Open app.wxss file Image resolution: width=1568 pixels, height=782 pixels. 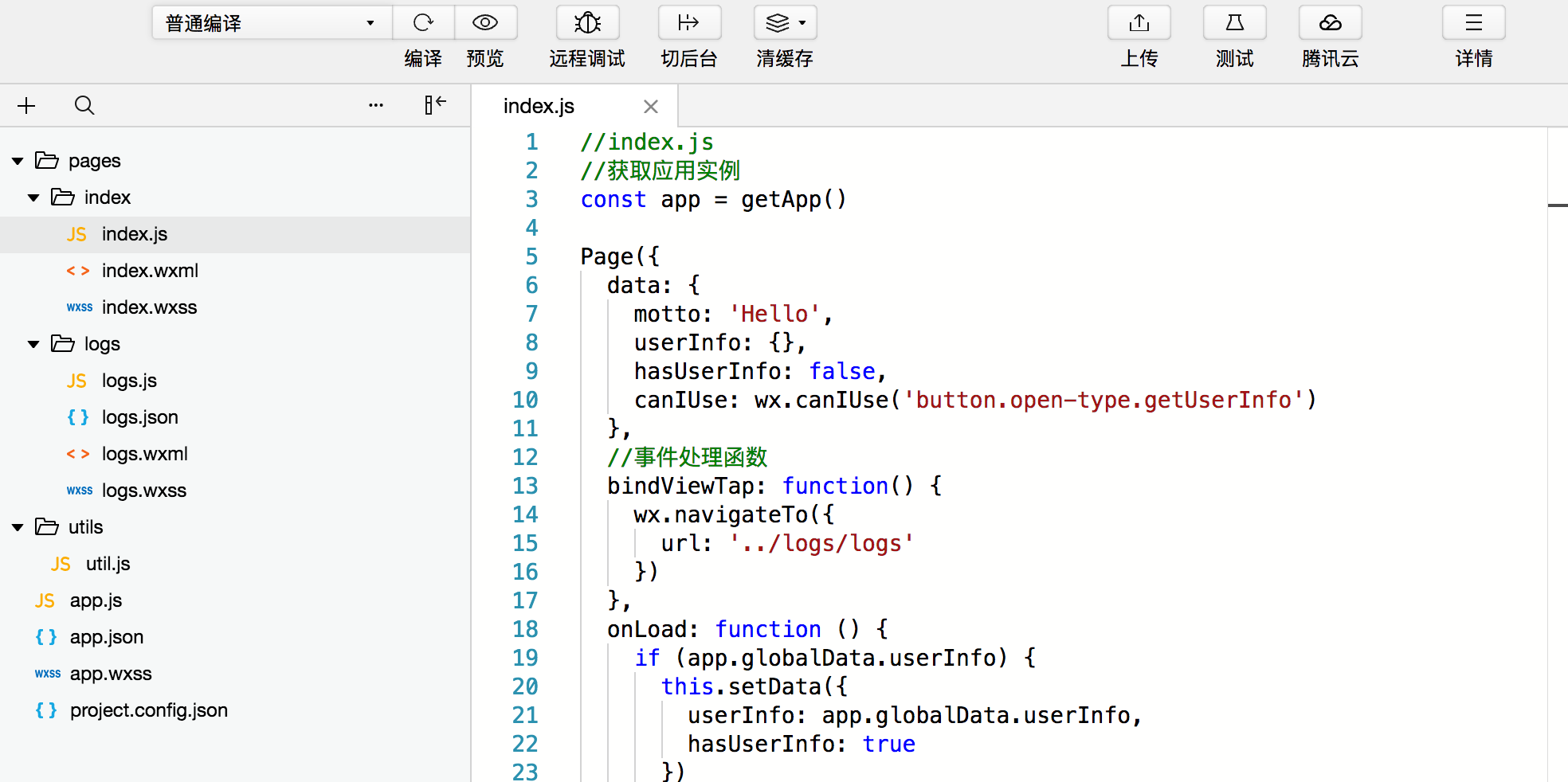pos(111,674)
